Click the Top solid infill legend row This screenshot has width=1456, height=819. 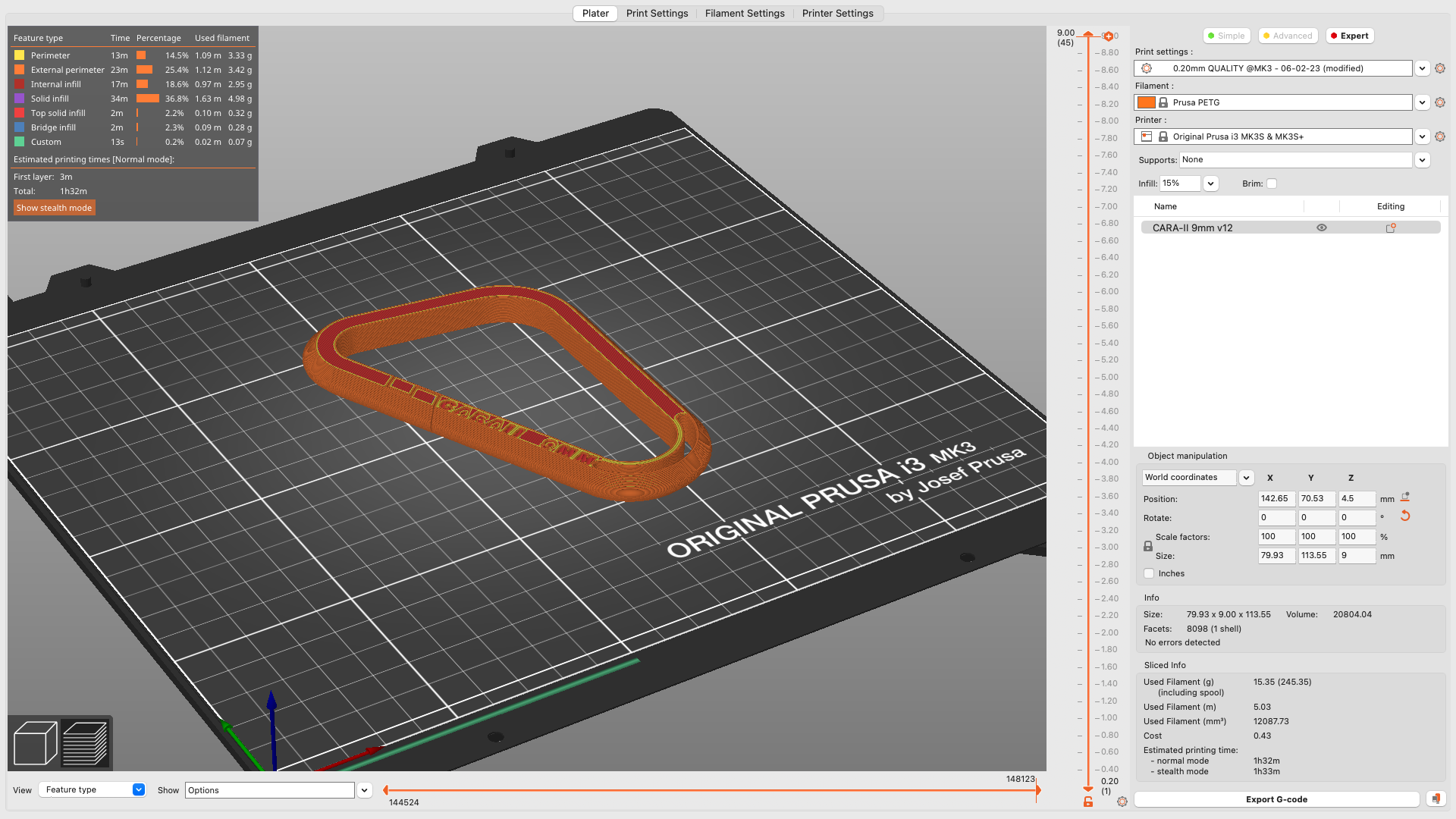[133, 113]
